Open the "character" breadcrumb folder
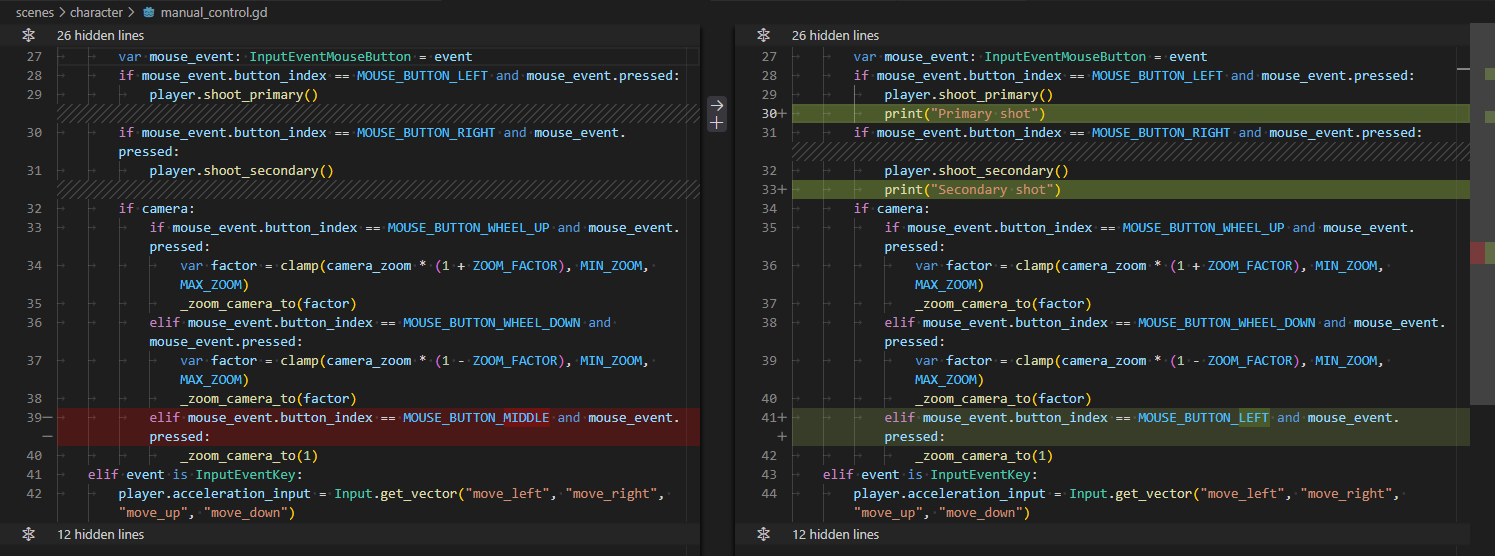The image size is (1495, 556). click(x=96, y=13)
